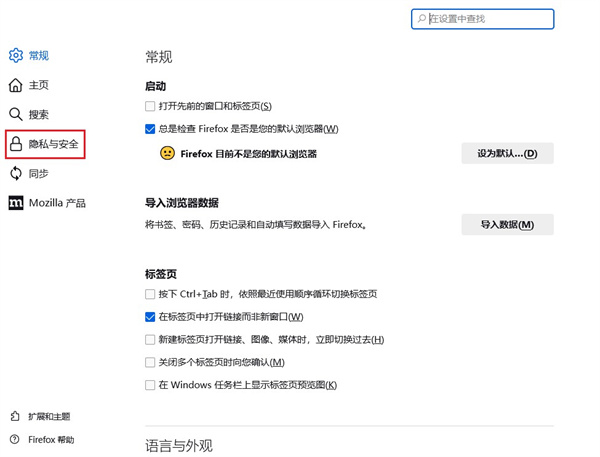
Task: Enable 关闭多个标签页时向您确认 checkbox
Action: [150, 362]
